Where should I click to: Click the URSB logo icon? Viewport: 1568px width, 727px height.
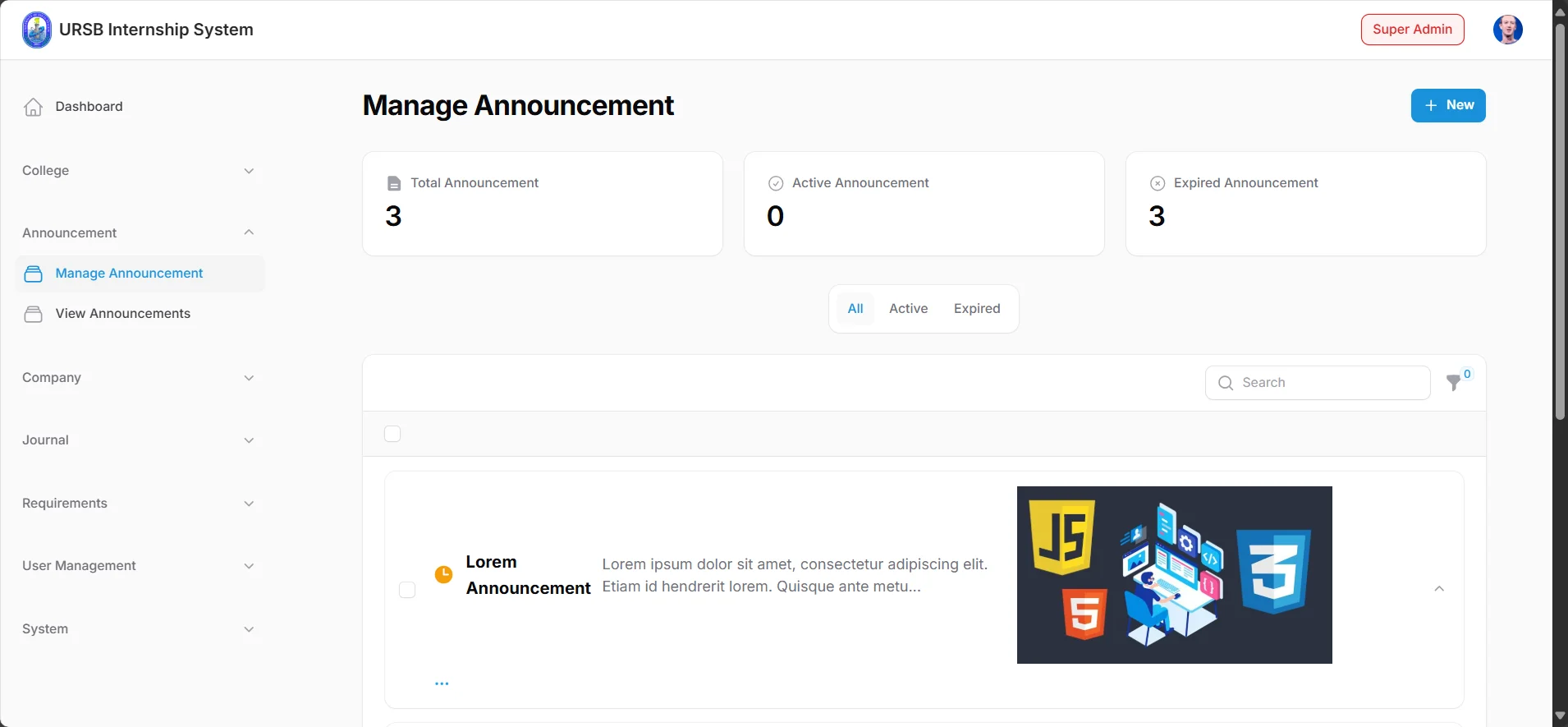coord(36,30)
